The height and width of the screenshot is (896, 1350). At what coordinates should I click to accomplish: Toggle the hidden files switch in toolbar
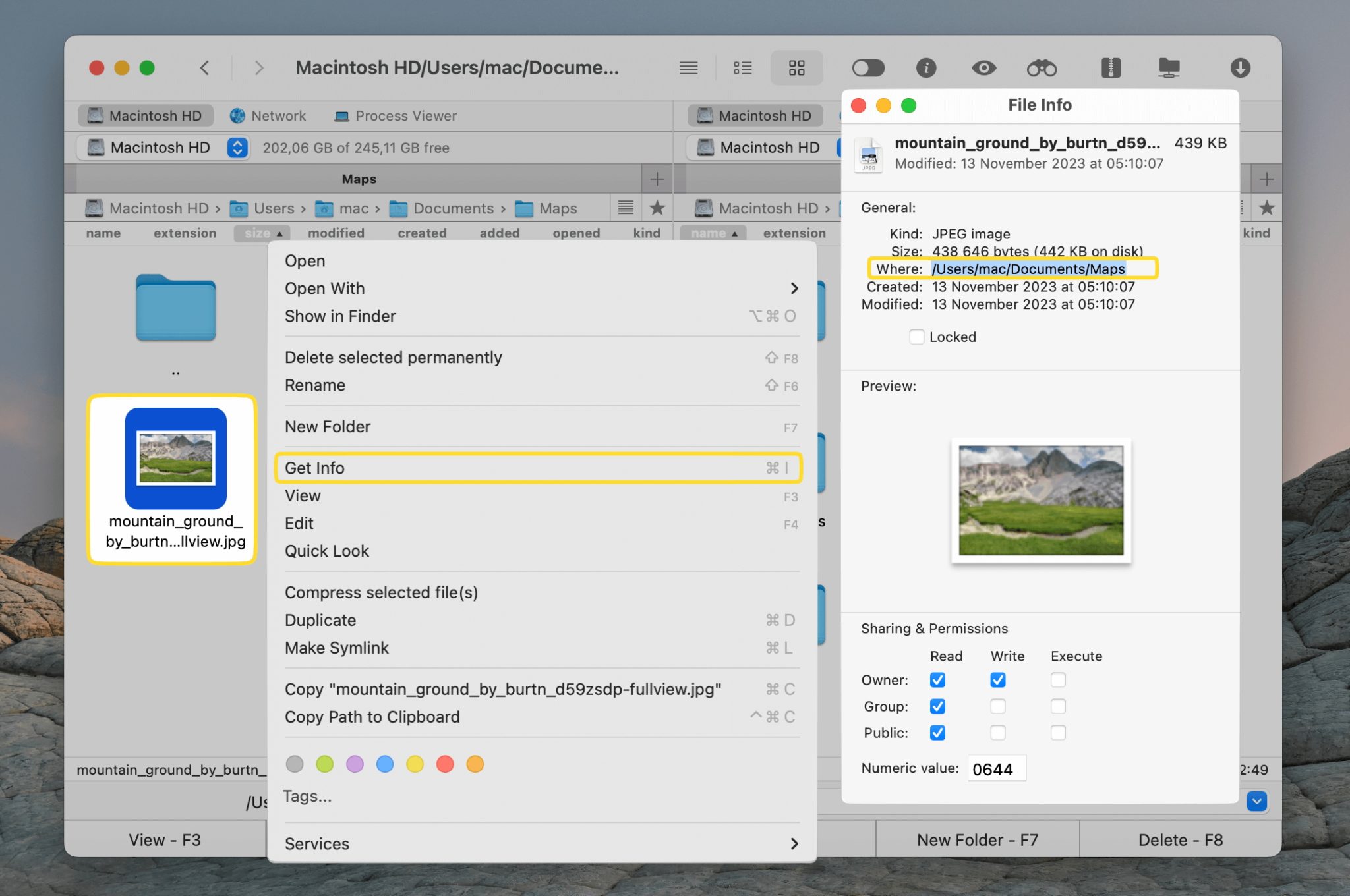[x=868, y=67]
